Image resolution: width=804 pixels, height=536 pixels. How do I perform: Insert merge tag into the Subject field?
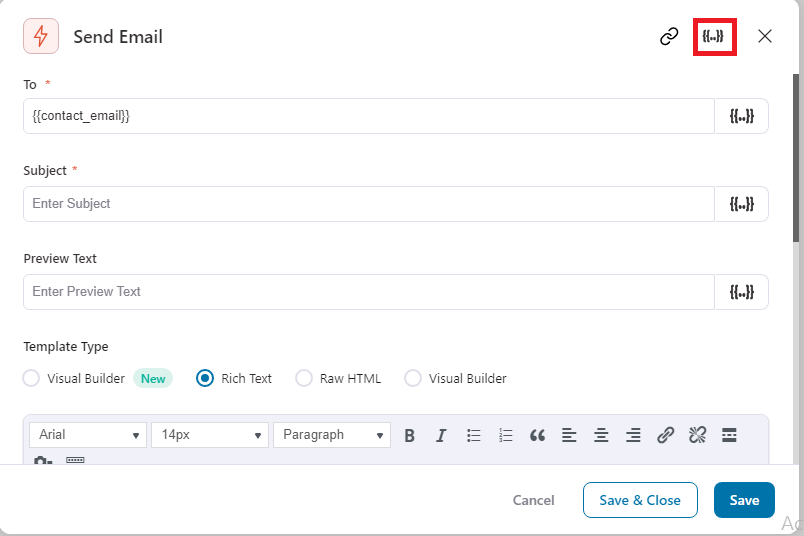pyautogui.click(x=741, y=204)
